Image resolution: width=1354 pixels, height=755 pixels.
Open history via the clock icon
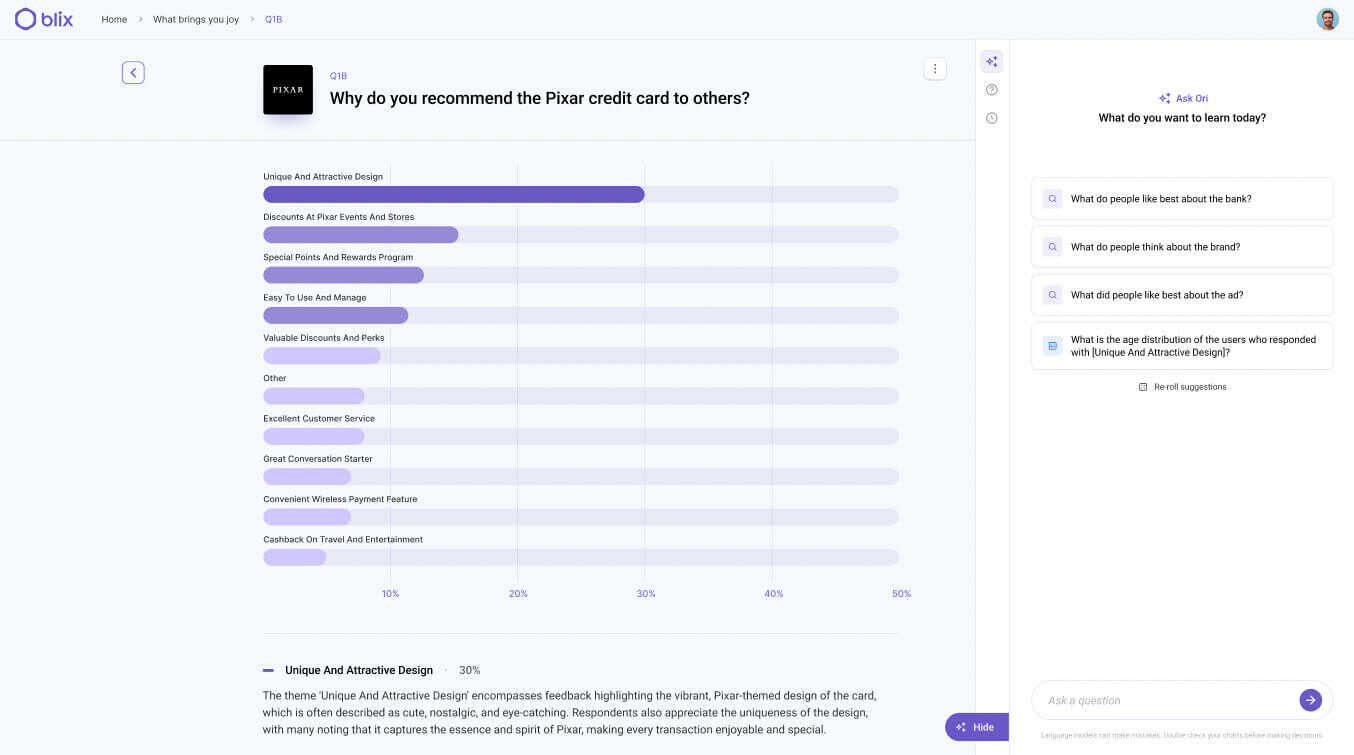[991, 118]
